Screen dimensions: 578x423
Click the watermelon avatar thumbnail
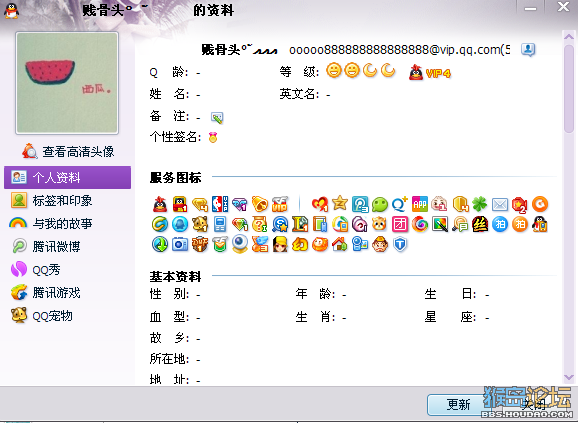(x=67, y=83)
